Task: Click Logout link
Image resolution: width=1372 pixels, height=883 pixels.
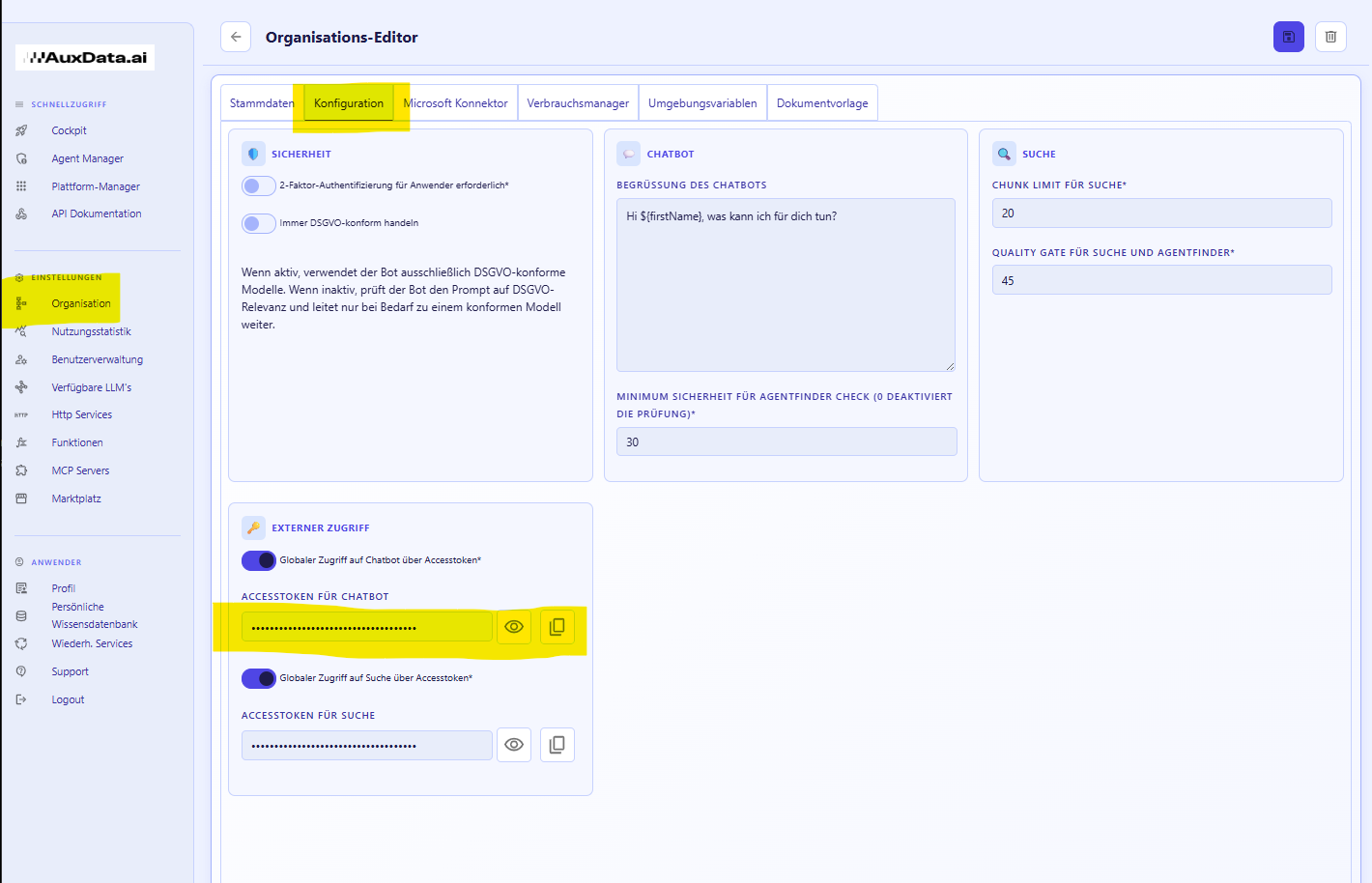Action: pyautogui.click(x=68, y=699)
